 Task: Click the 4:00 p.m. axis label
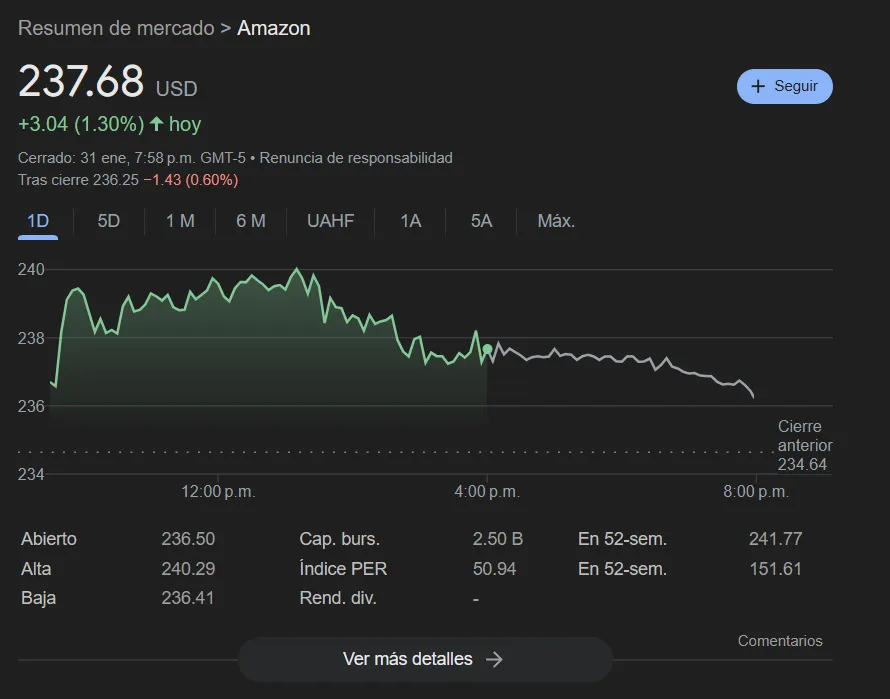pos(487,492)
